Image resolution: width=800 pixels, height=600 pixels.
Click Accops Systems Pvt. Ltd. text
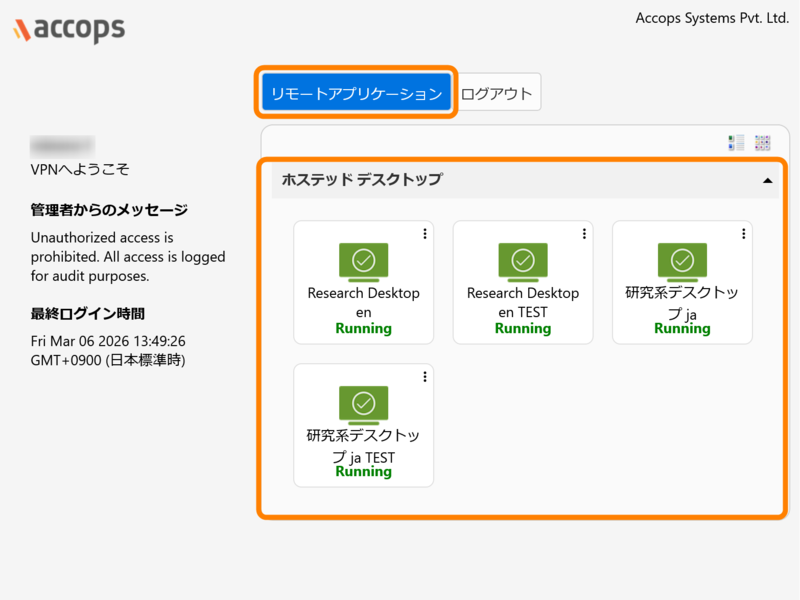(712, 18)
